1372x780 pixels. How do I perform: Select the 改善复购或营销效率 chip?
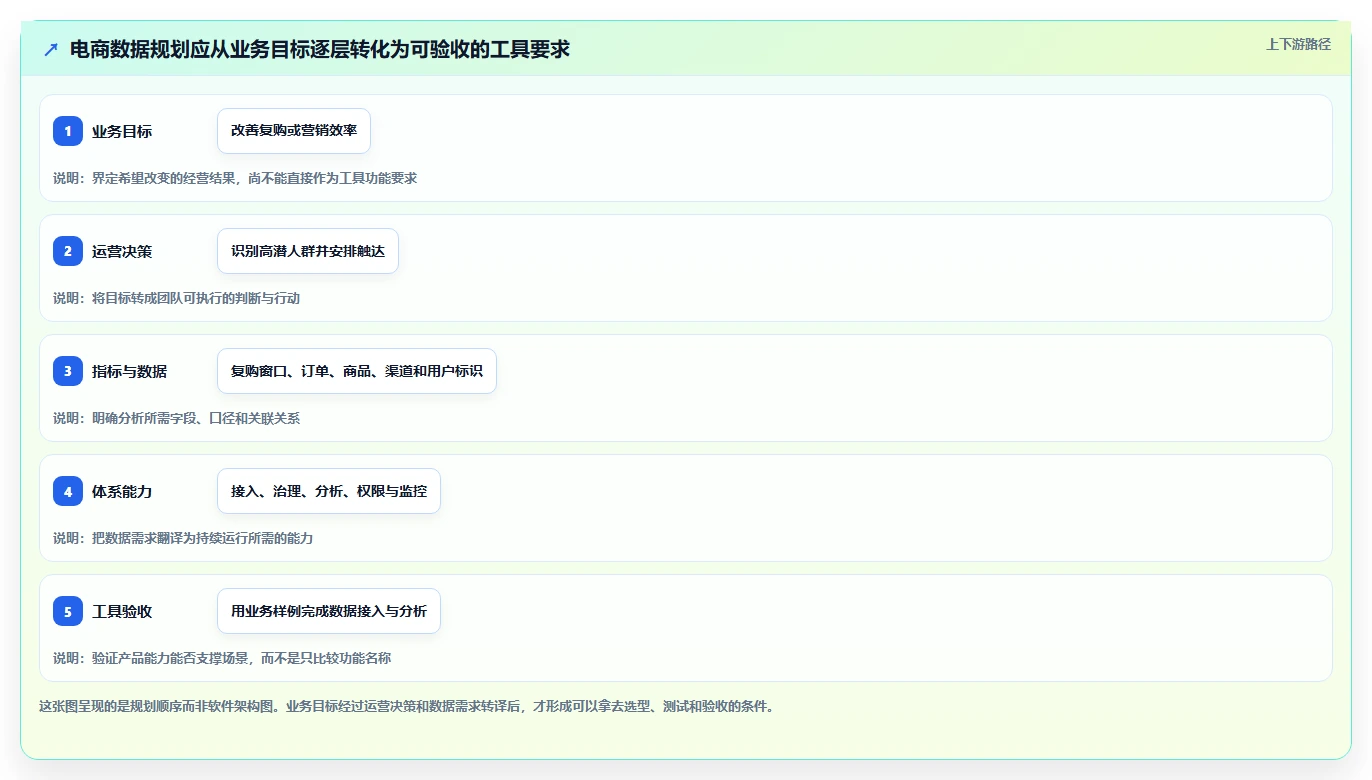click(294, 131)
